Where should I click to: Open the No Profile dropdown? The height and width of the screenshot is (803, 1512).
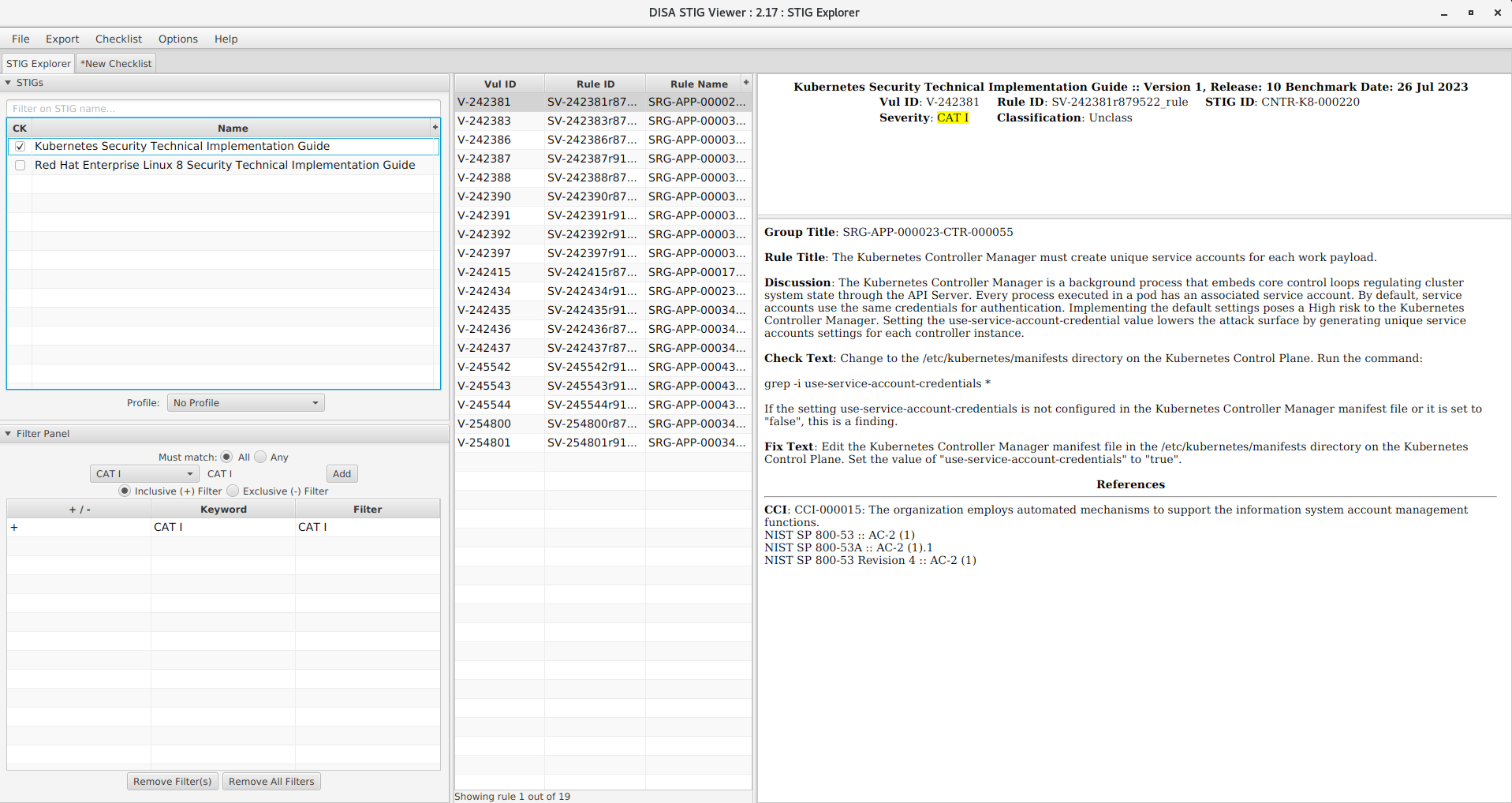[x=245, y=402]
